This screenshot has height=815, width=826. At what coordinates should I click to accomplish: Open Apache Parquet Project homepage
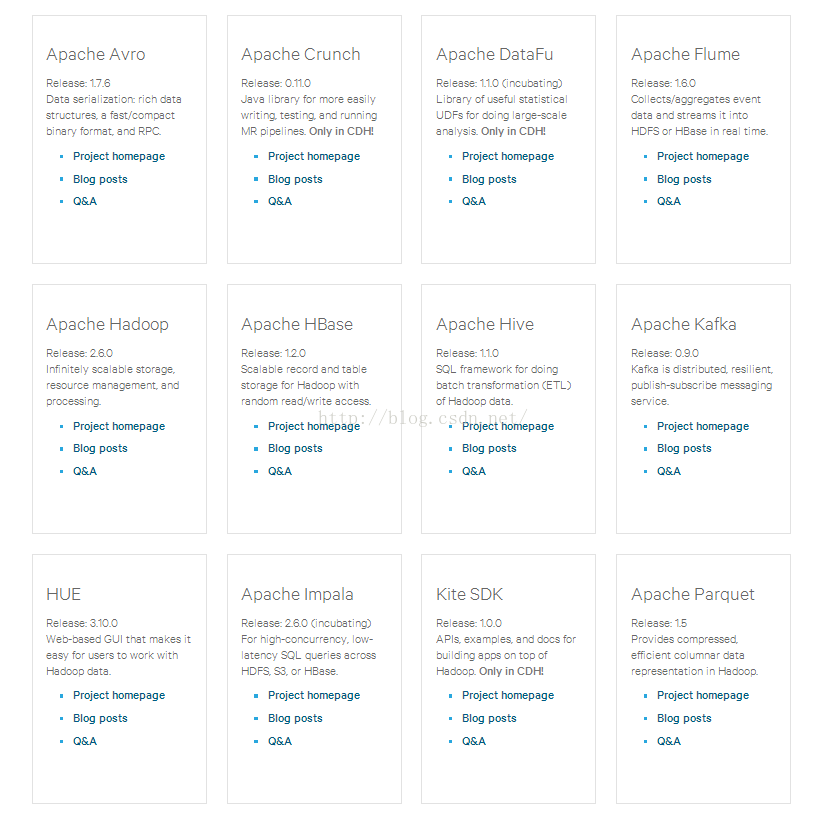pos(702,695)
